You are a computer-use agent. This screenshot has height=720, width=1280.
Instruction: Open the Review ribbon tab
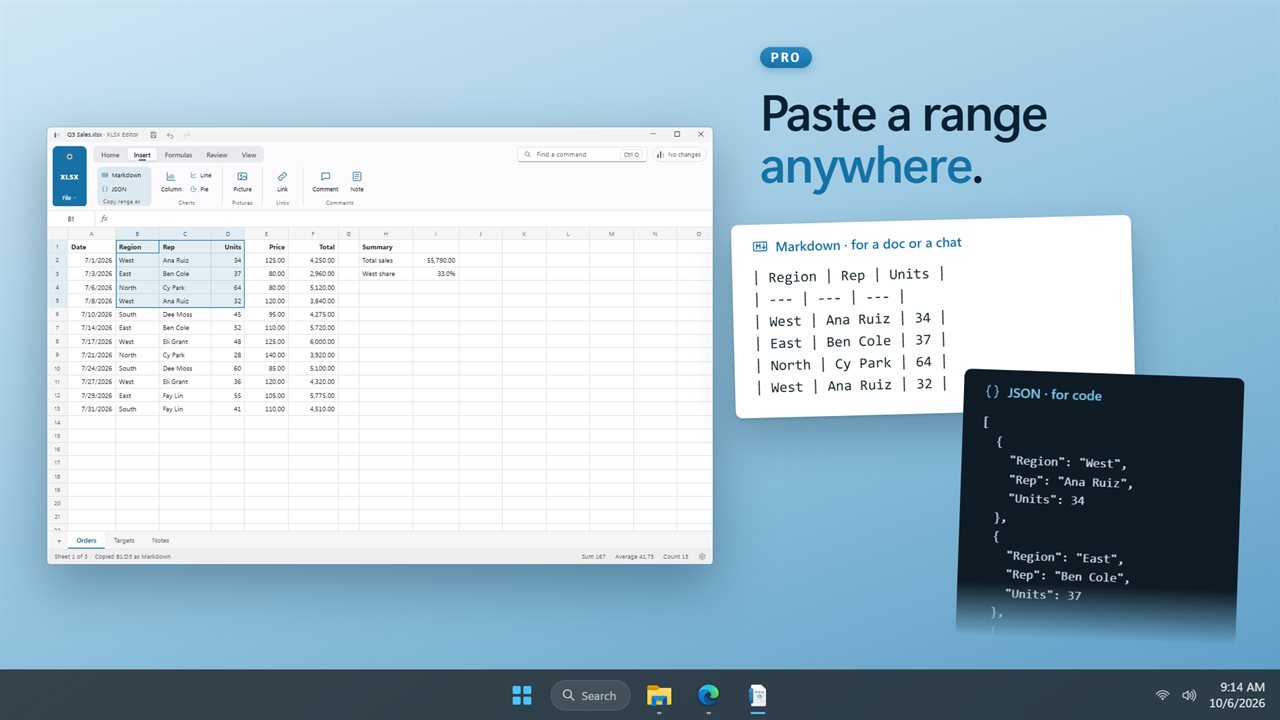217,155
